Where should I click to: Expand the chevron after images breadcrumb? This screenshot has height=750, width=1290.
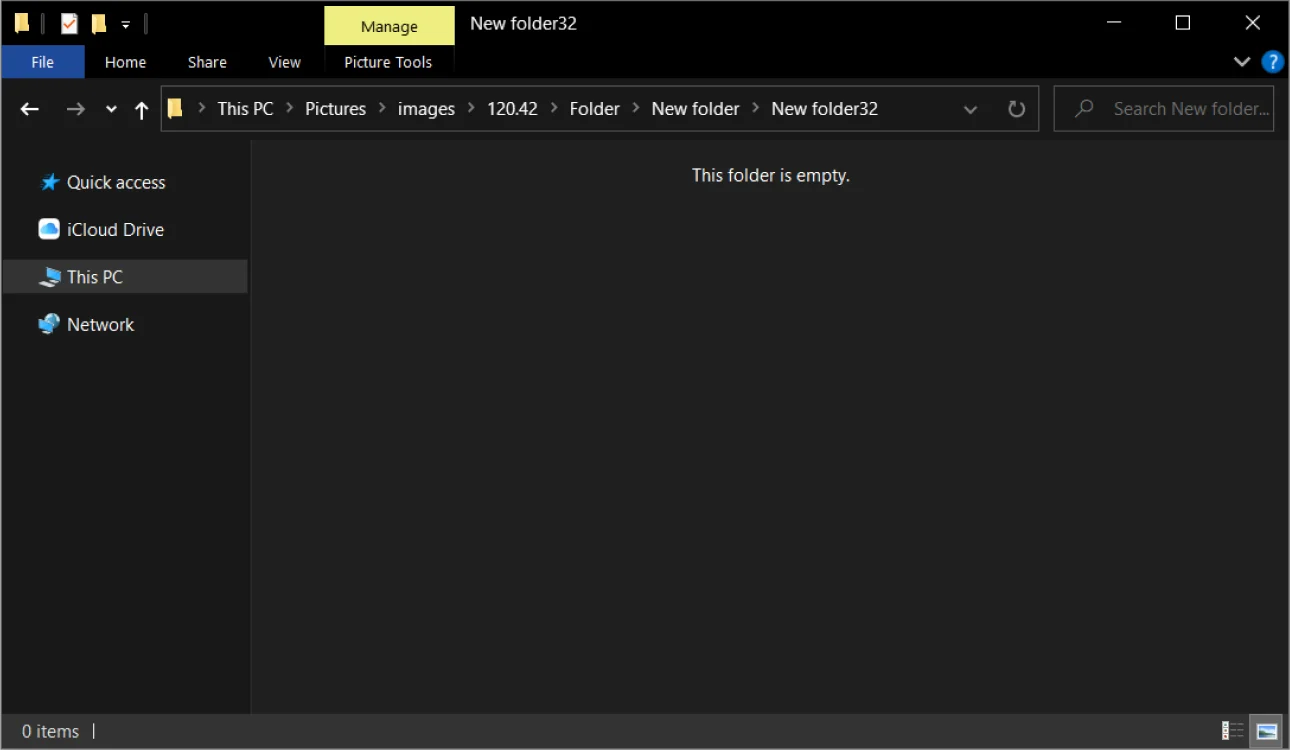click(471, 109)
